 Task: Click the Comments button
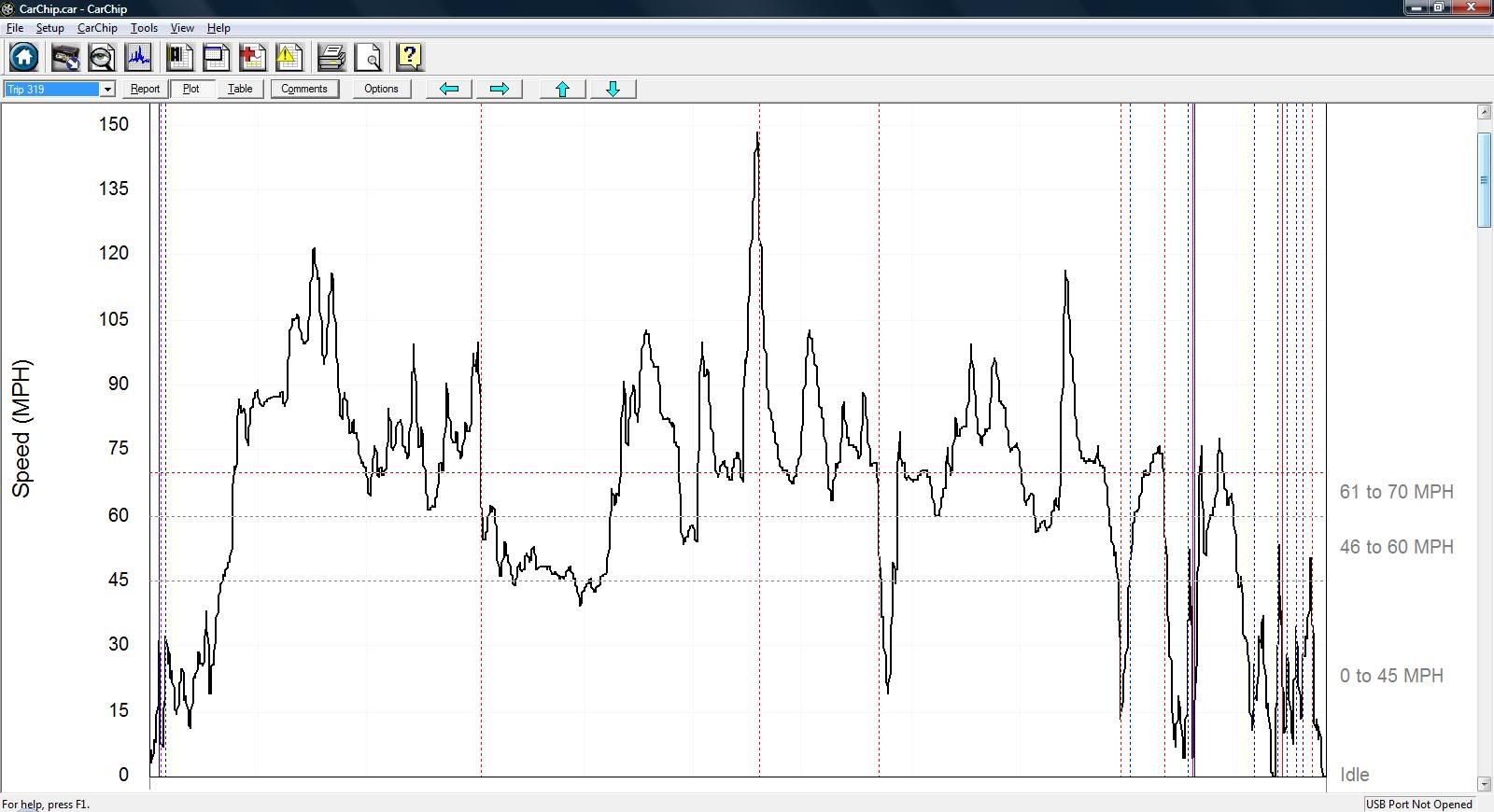(304, 89)
